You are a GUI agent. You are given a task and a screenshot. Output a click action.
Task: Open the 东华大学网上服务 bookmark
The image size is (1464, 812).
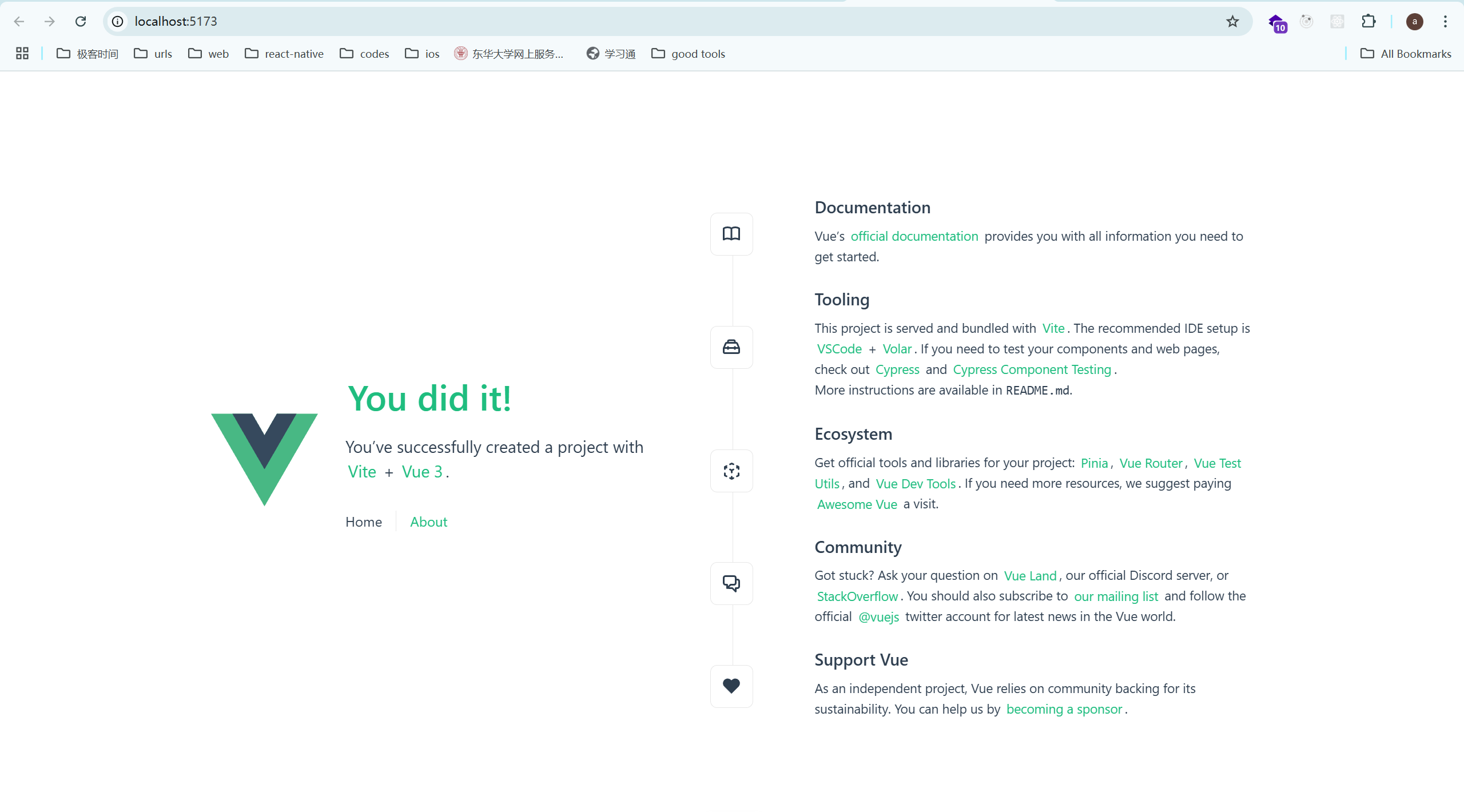[509, 54]
